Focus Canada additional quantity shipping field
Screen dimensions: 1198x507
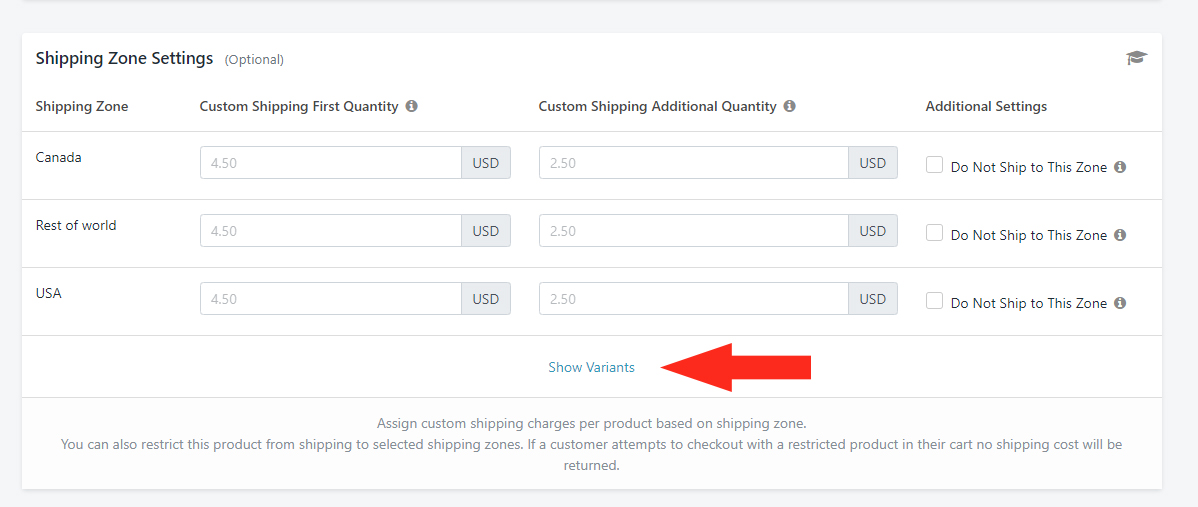[694, 163]
